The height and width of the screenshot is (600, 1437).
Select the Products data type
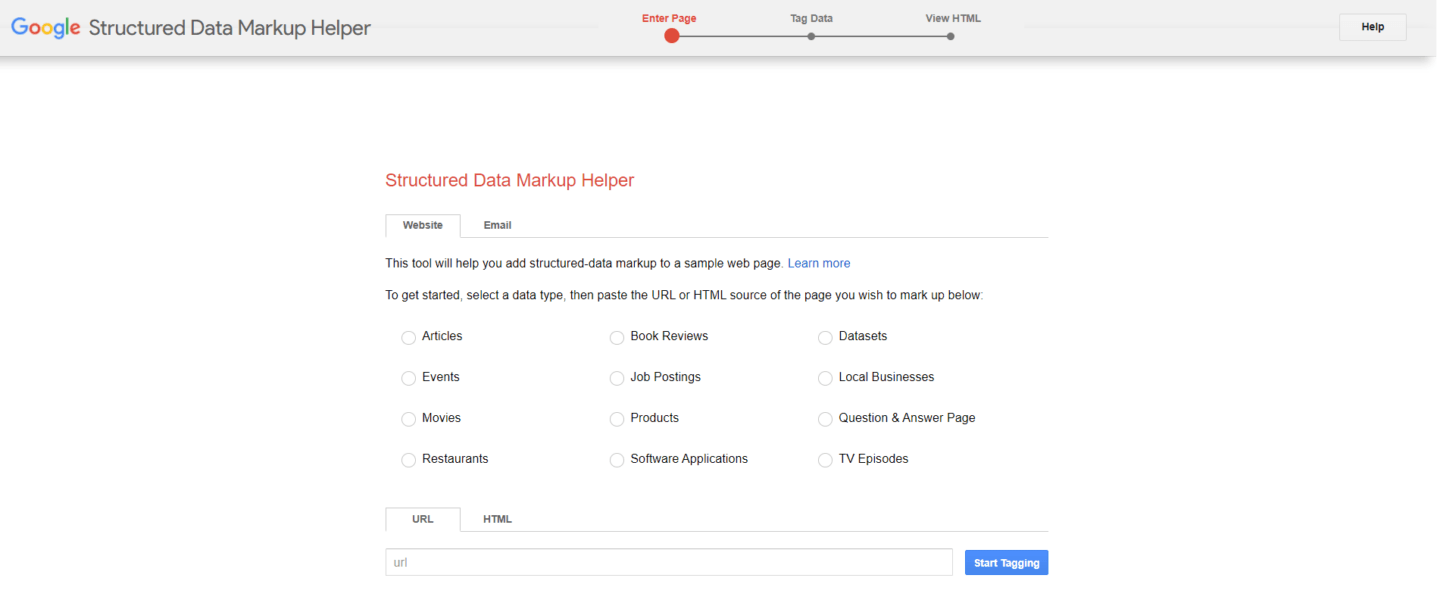[616, 419]
